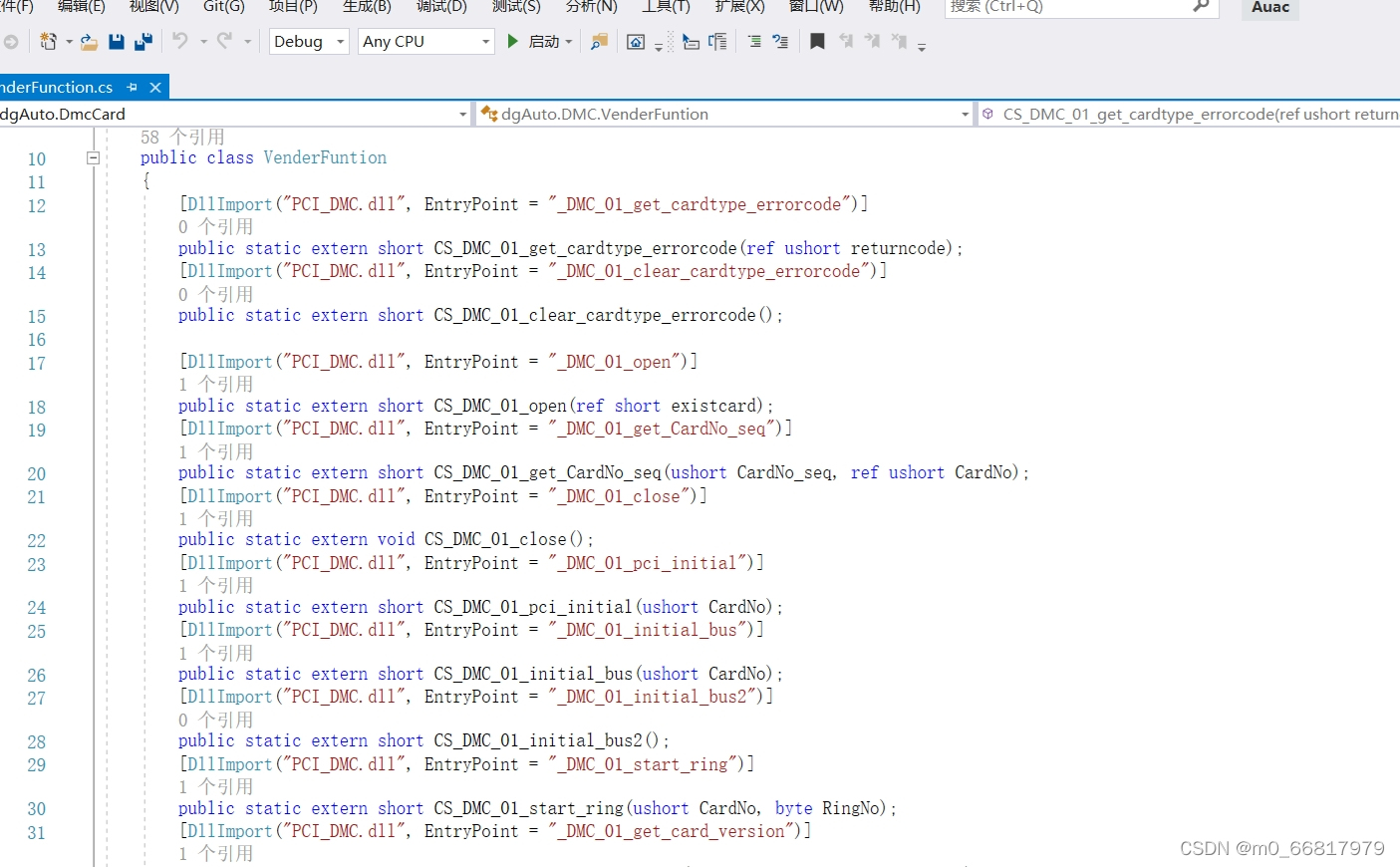Click line number 28 in gutter
Image resolution: width=1400 pixels, height=867 pixels.
[37, 742]
